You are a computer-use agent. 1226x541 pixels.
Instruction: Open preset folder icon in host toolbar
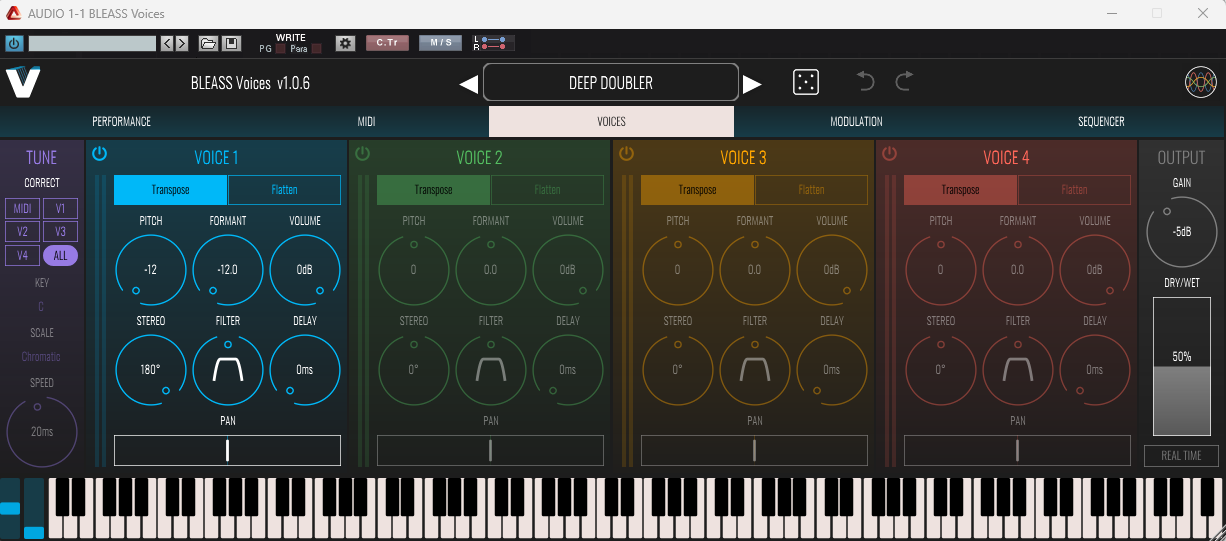tap(208, 43)
